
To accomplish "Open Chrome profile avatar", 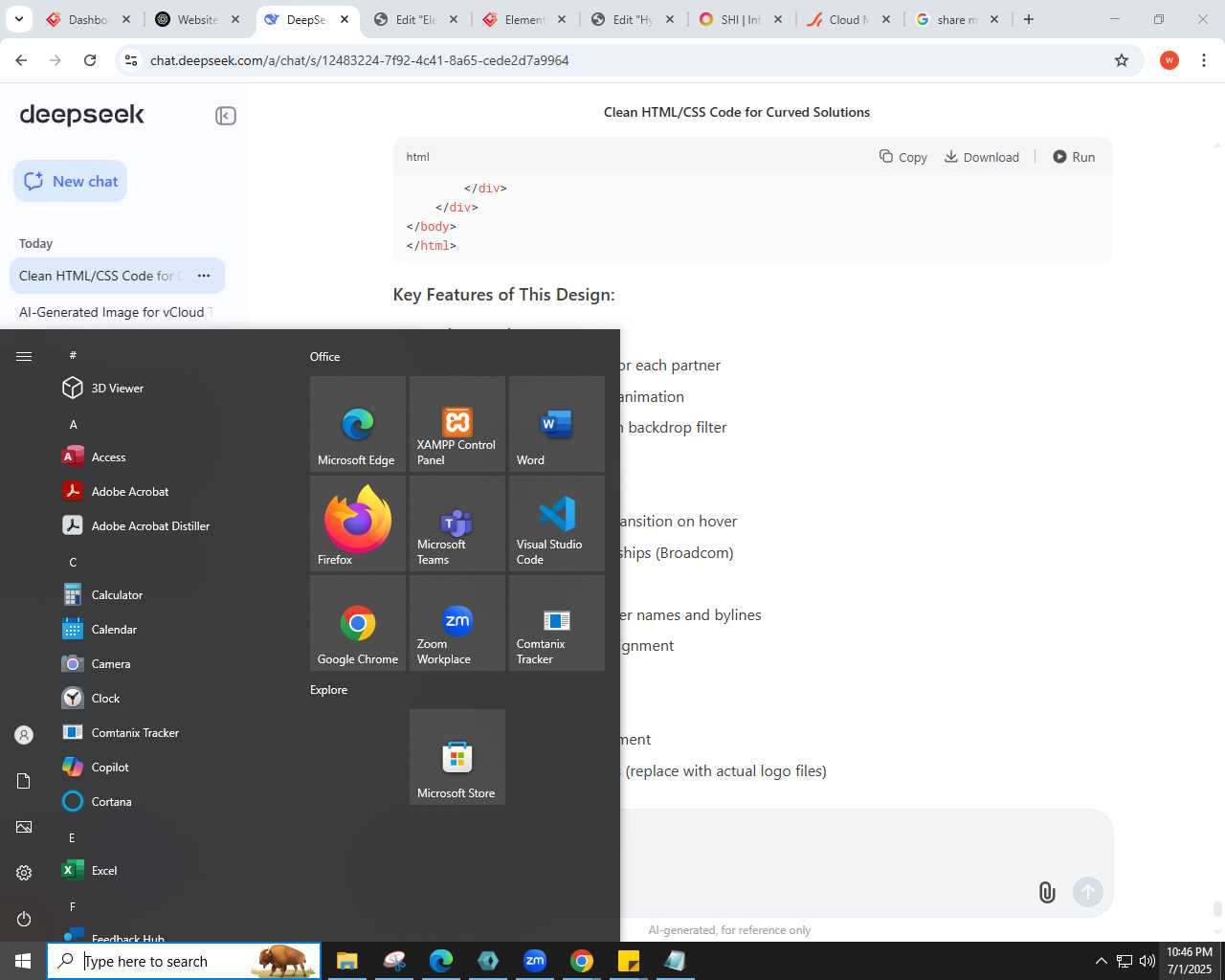I will 1169,60.
